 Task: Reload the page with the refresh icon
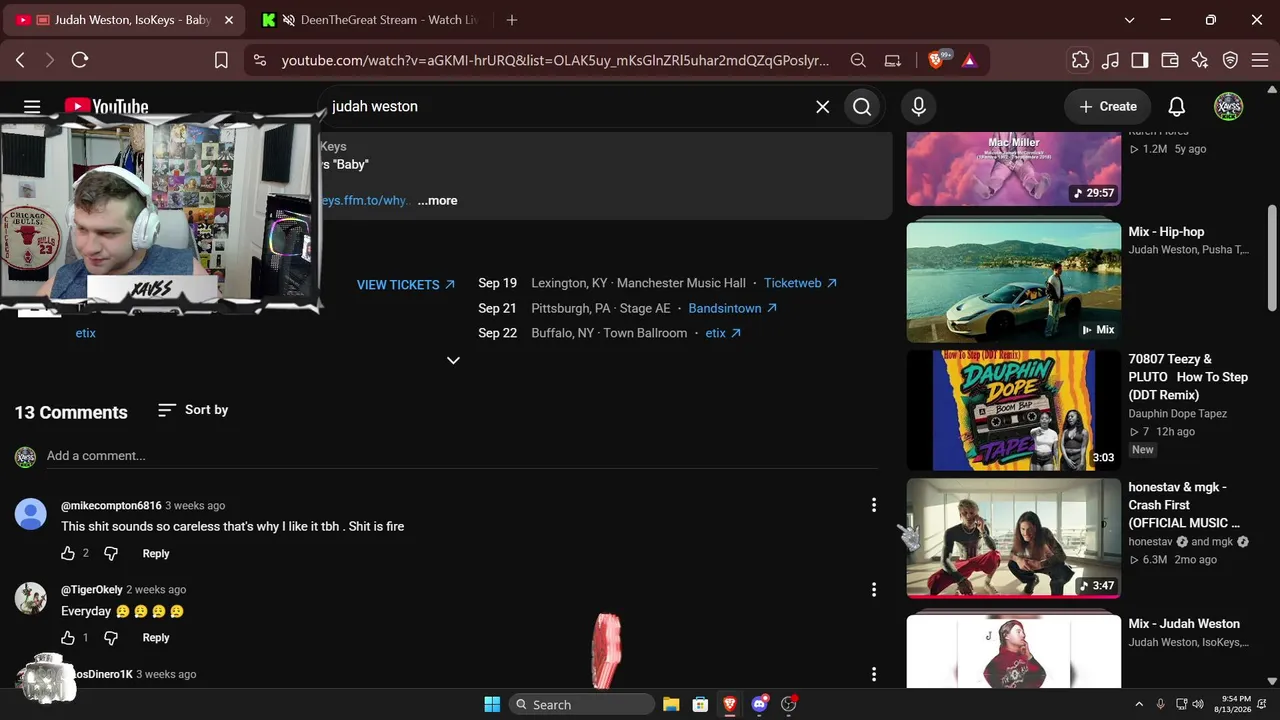click(80, 60)
